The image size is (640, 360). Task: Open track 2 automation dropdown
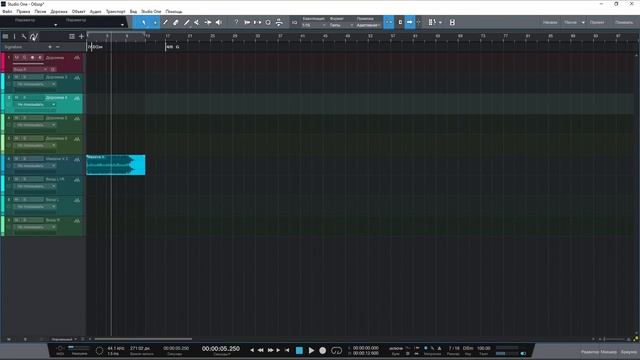[35, 84]
